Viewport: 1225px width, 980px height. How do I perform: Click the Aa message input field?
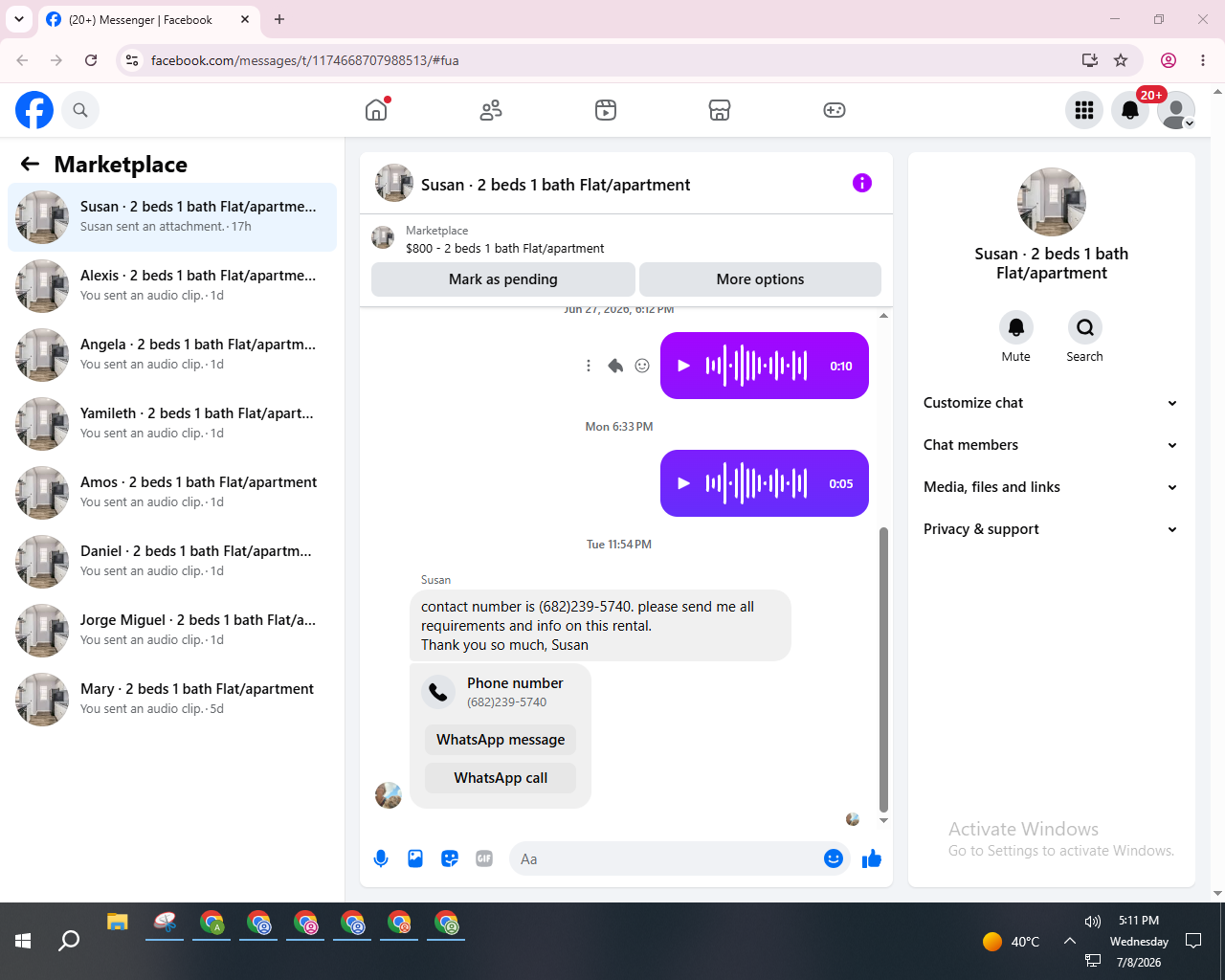tap(666, 858)
